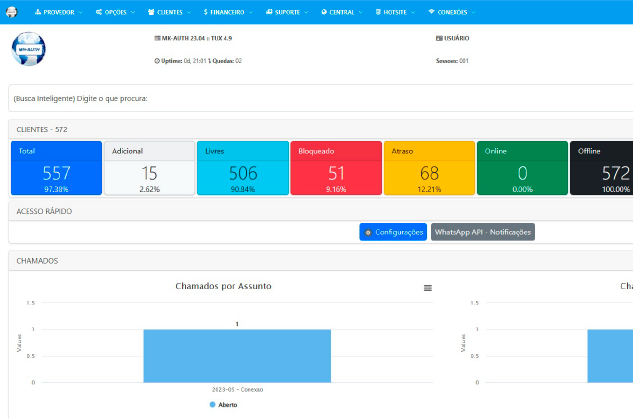The image size is (633, 419).
Task: Click the yellow Atraso card
Action: [429, 168]
